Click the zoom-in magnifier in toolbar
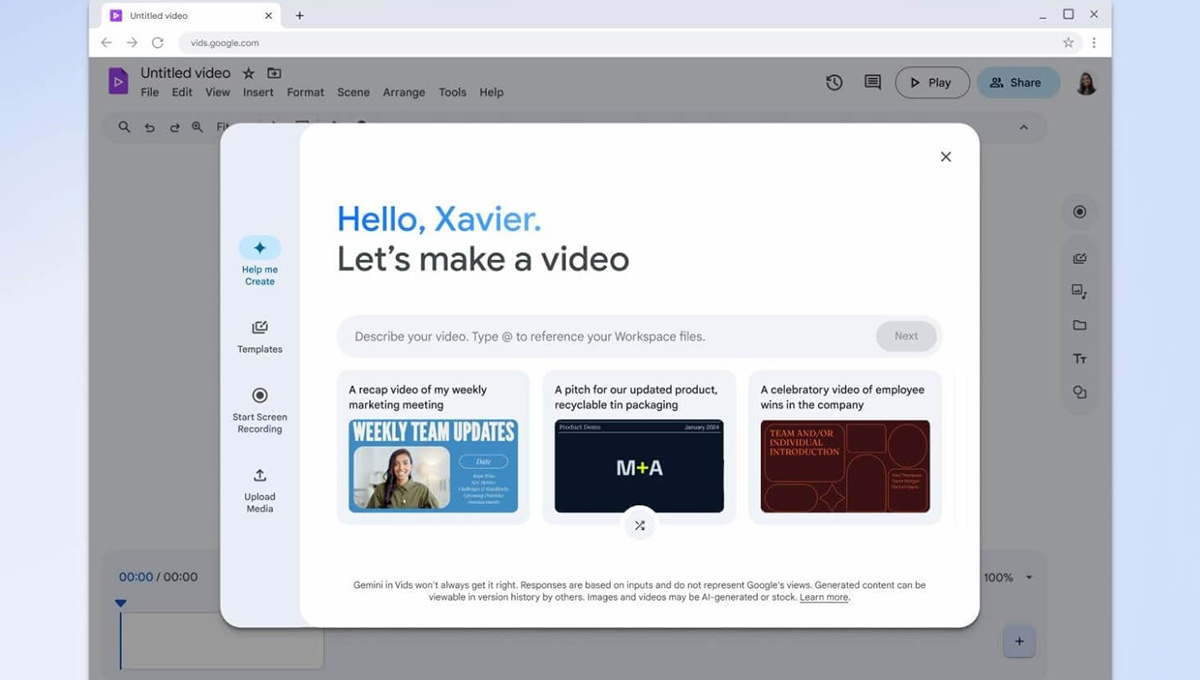 tap(197, 127)
